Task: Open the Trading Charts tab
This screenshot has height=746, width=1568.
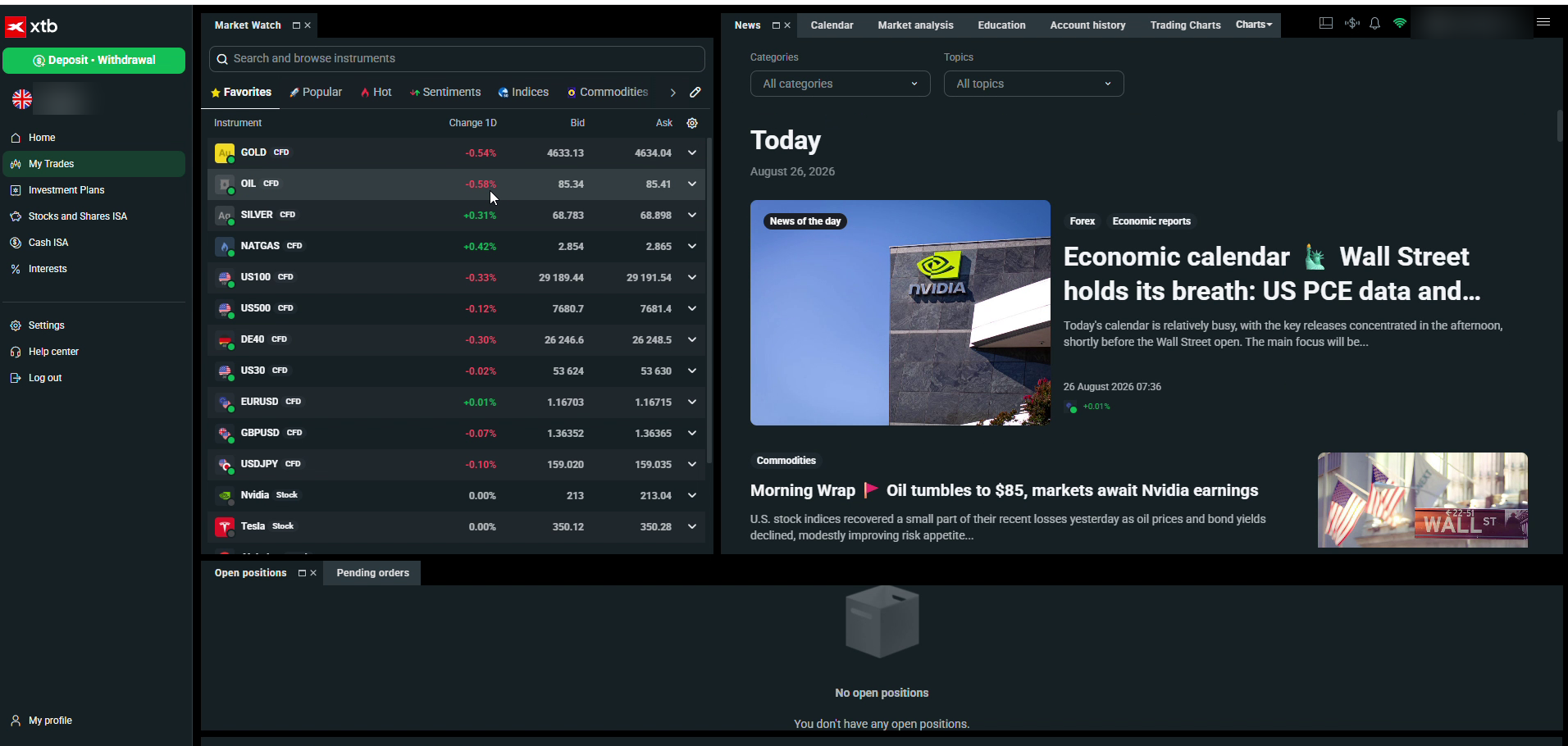Action: click(x=1185, y=25)
